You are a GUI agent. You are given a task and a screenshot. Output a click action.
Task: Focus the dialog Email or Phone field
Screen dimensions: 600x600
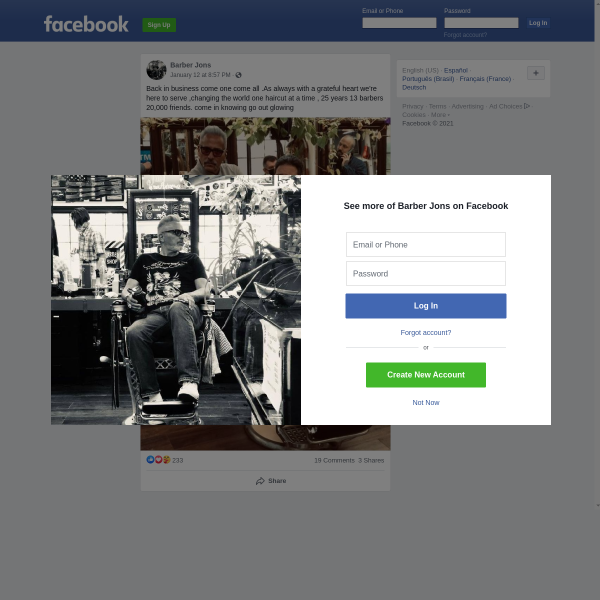[426, 245]
